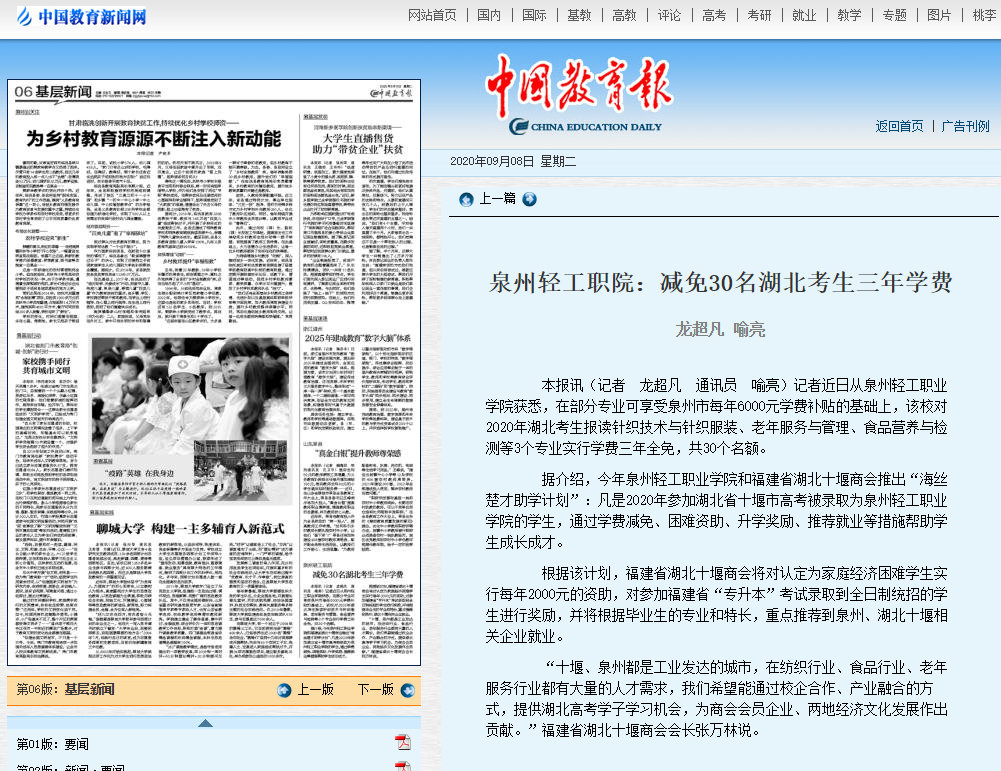Open the children's photo on the newspaper page
This screenshot has width=1001, height=771.
[x=190, y=396]
